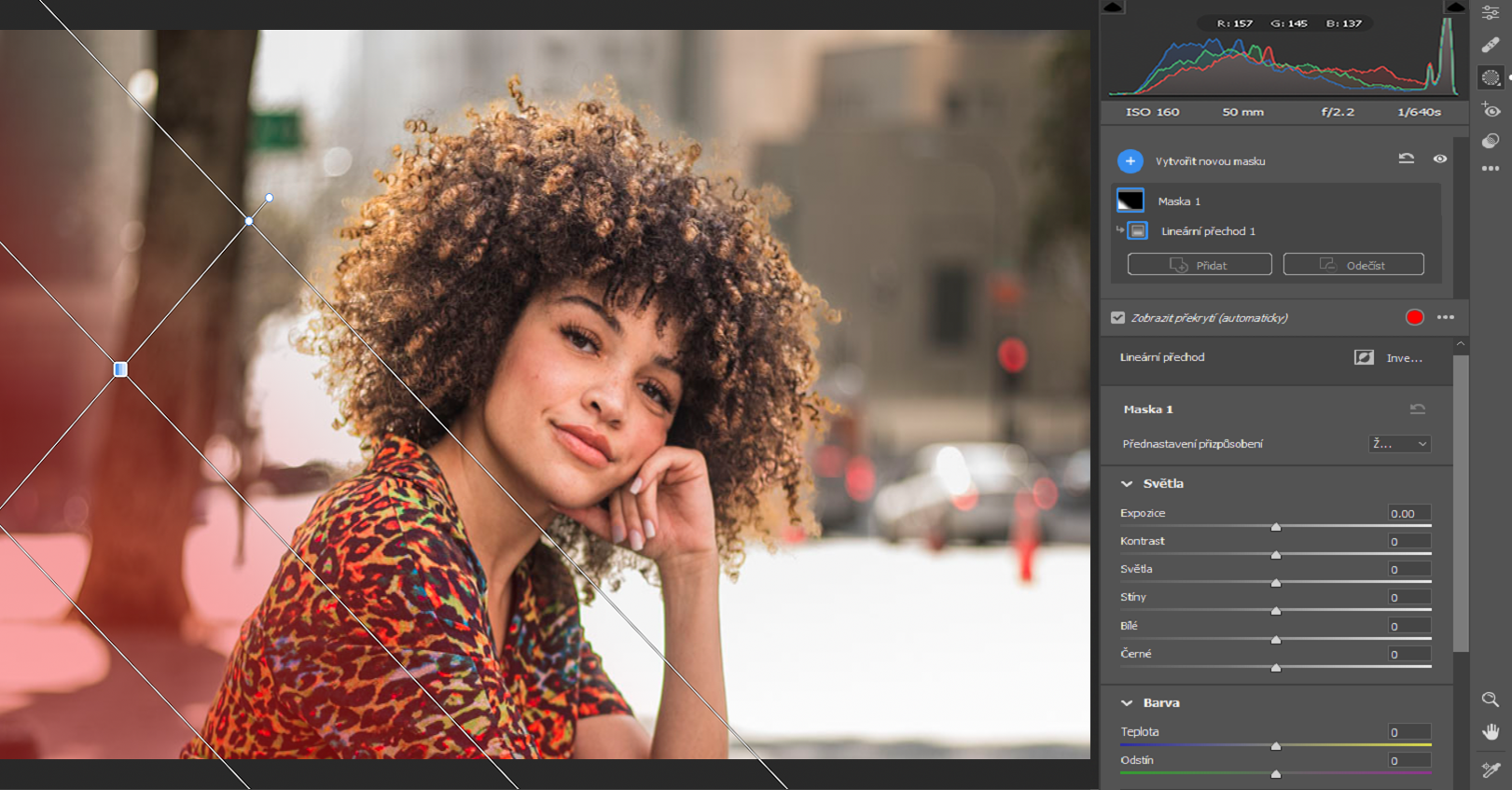Click the Stíny slider handle
Viewport: 1512px width, 790px height.
1276,611
